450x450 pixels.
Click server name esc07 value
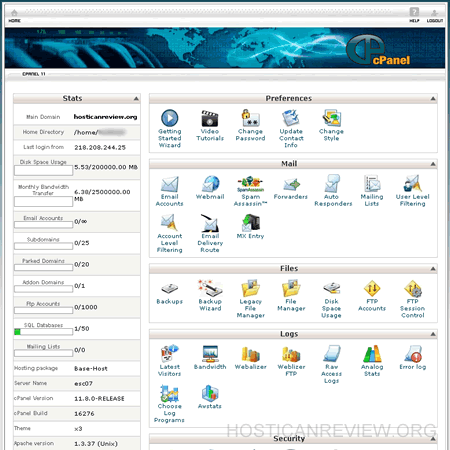point(83,384)
